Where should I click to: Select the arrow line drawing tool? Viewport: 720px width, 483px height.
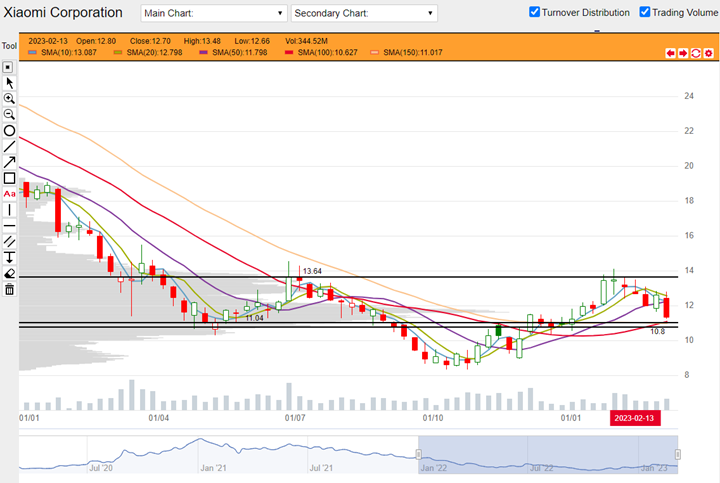(x=9, y=162)
